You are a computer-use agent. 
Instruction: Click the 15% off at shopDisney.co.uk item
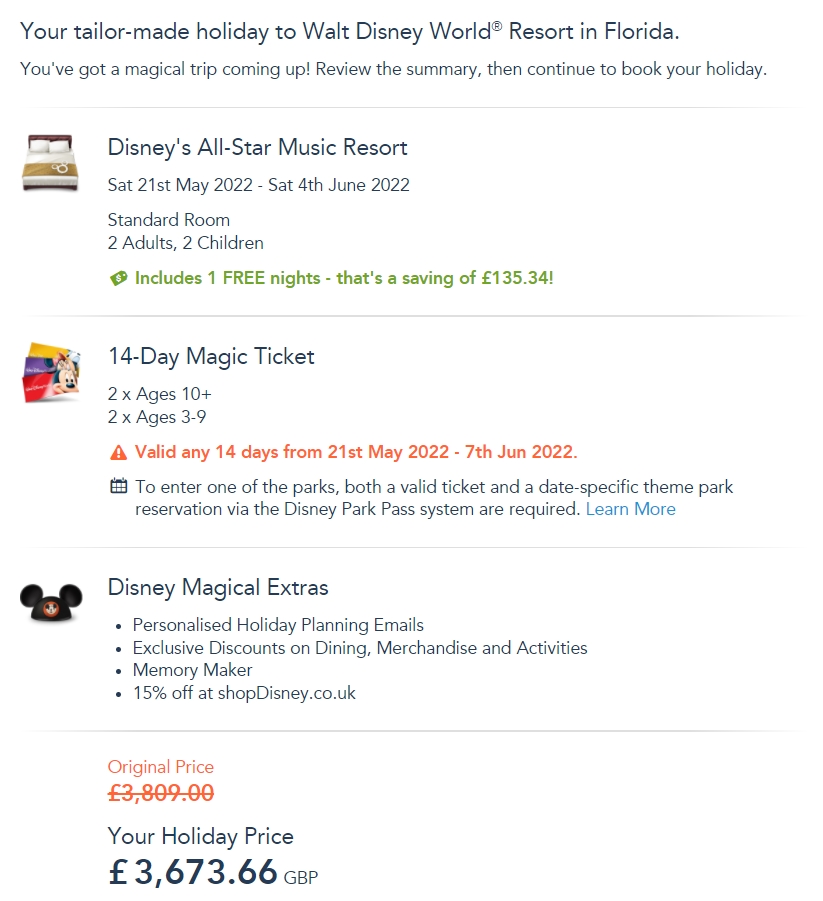coord(244,693)
